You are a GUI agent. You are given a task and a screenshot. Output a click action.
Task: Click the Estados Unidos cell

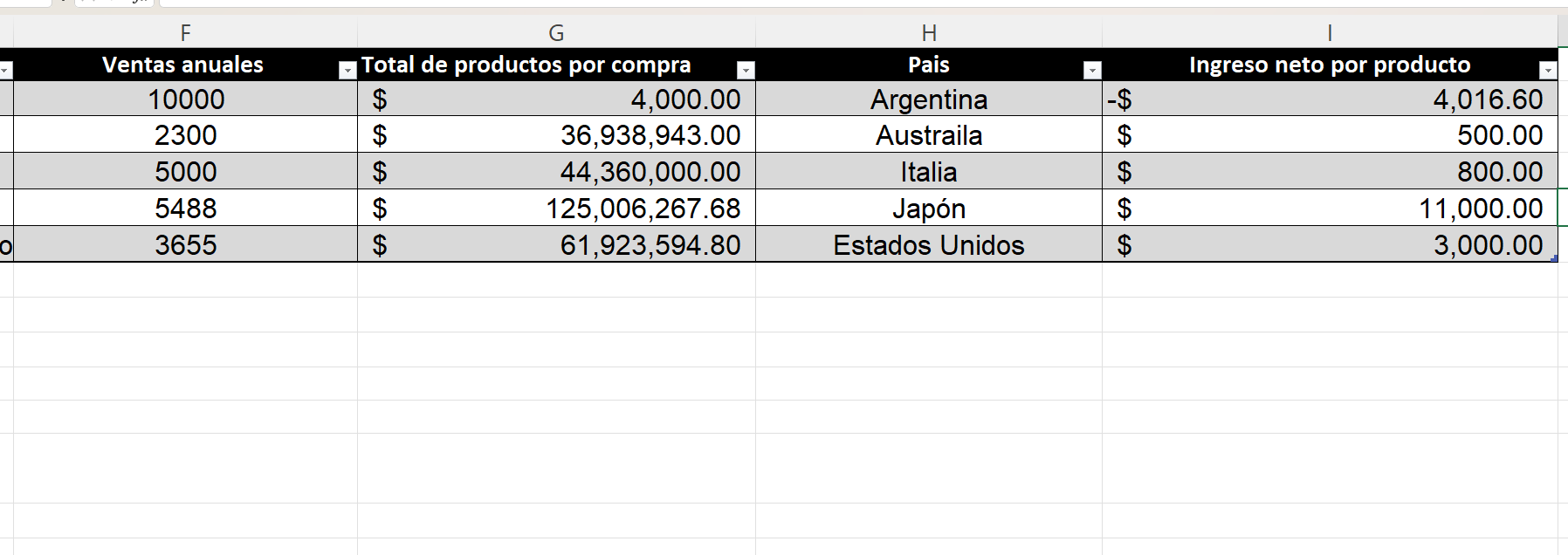click(x=929, y=245)
